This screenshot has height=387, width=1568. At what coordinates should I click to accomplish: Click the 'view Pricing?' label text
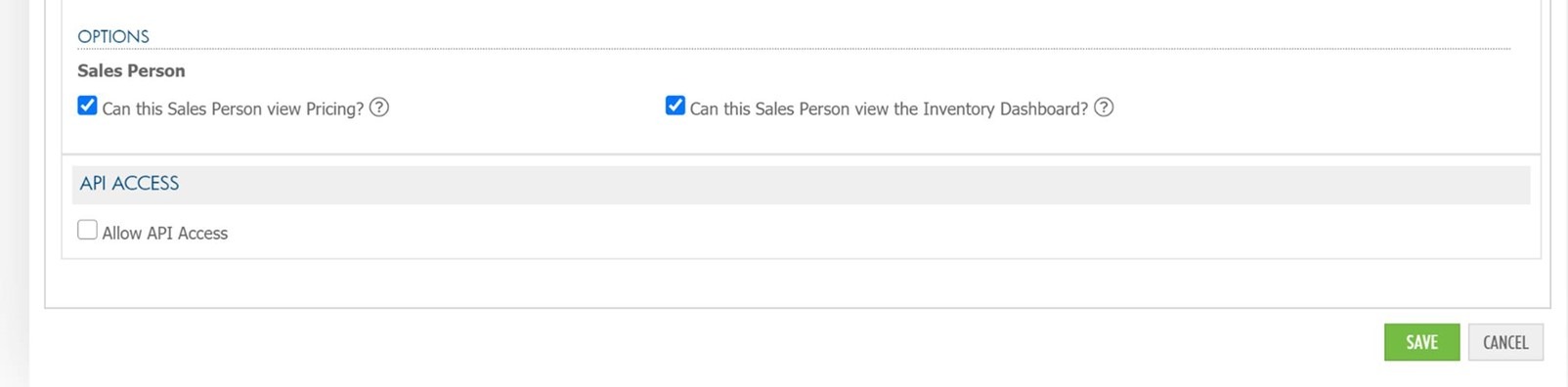315,108
